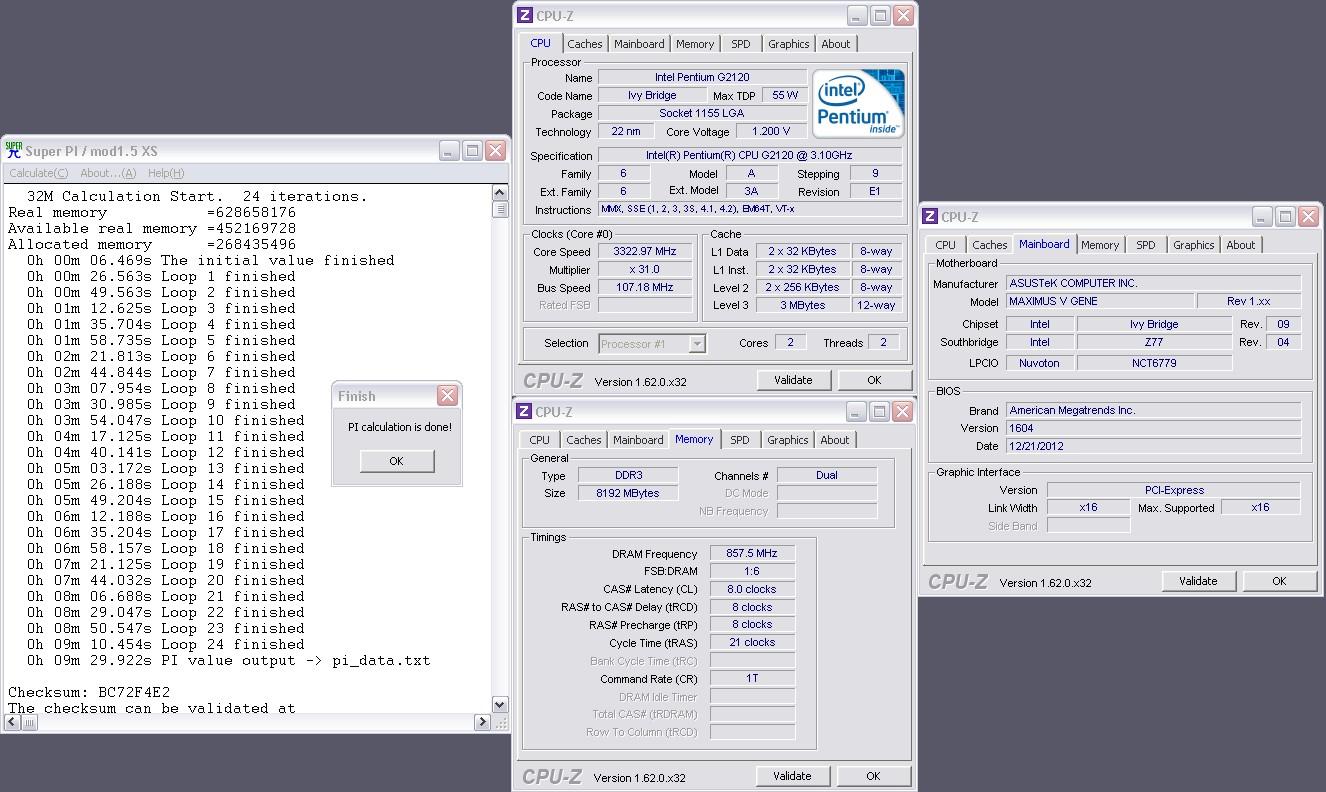Click OK in the bottom Memory CPU-Z window

click(x=873, y=776)
